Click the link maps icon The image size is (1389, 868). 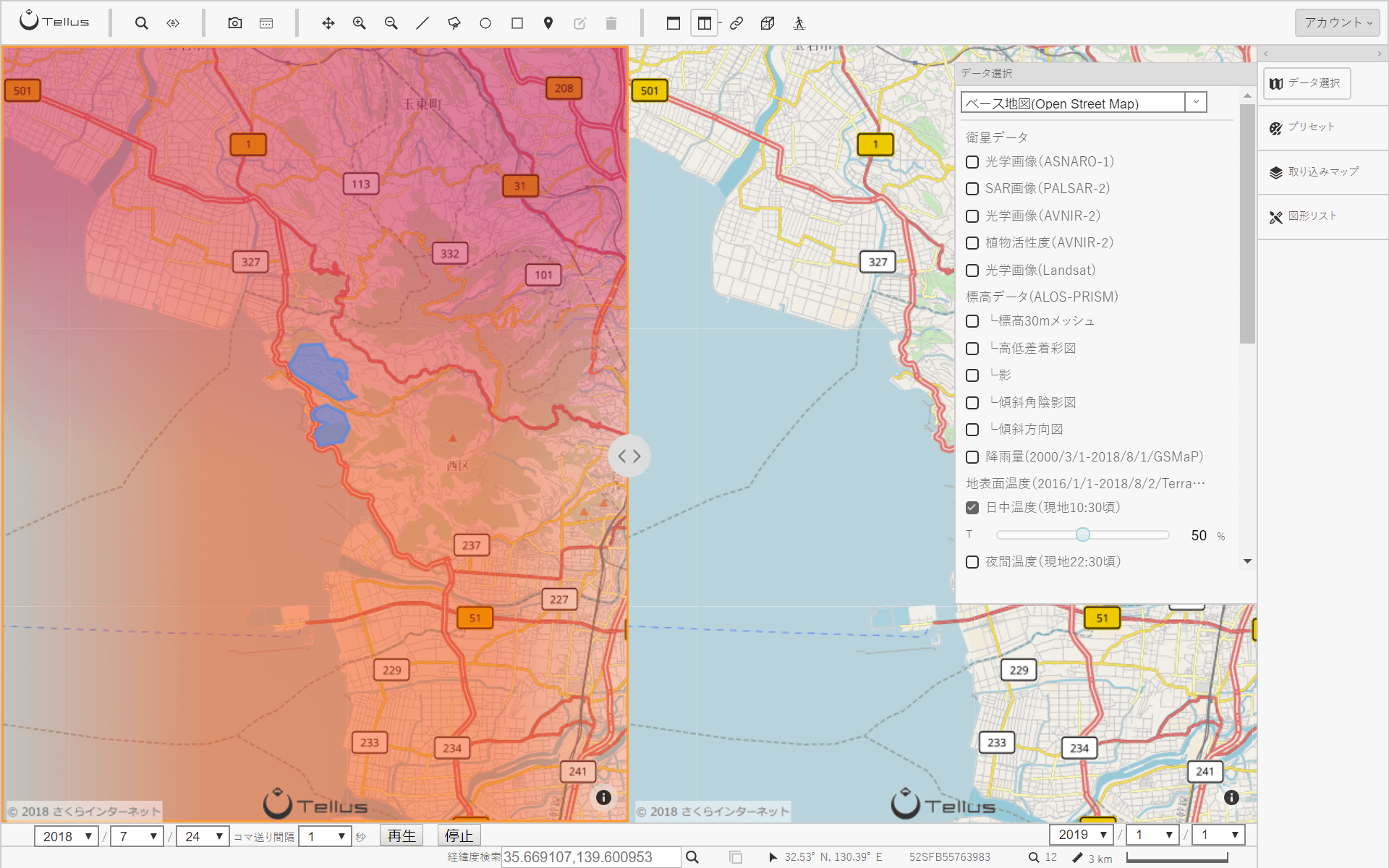click(x=736, y=23)
